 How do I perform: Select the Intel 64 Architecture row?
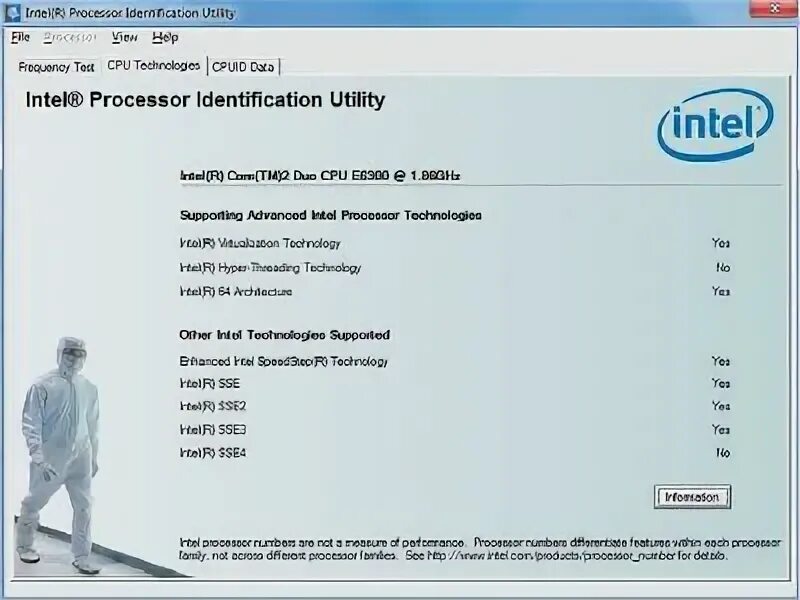coord(455,291)
